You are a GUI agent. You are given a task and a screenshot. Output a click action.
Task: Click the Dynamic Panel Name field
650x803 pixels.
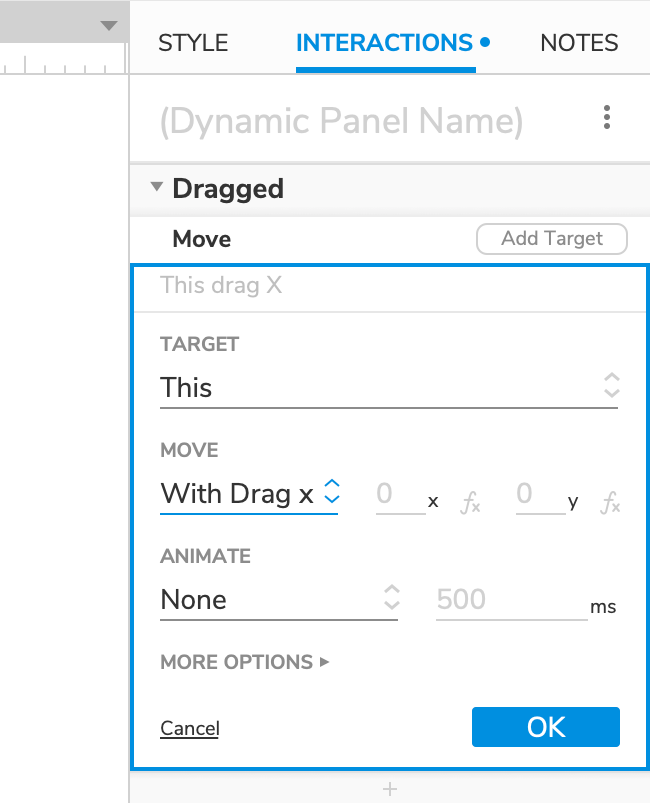point(341,121)
